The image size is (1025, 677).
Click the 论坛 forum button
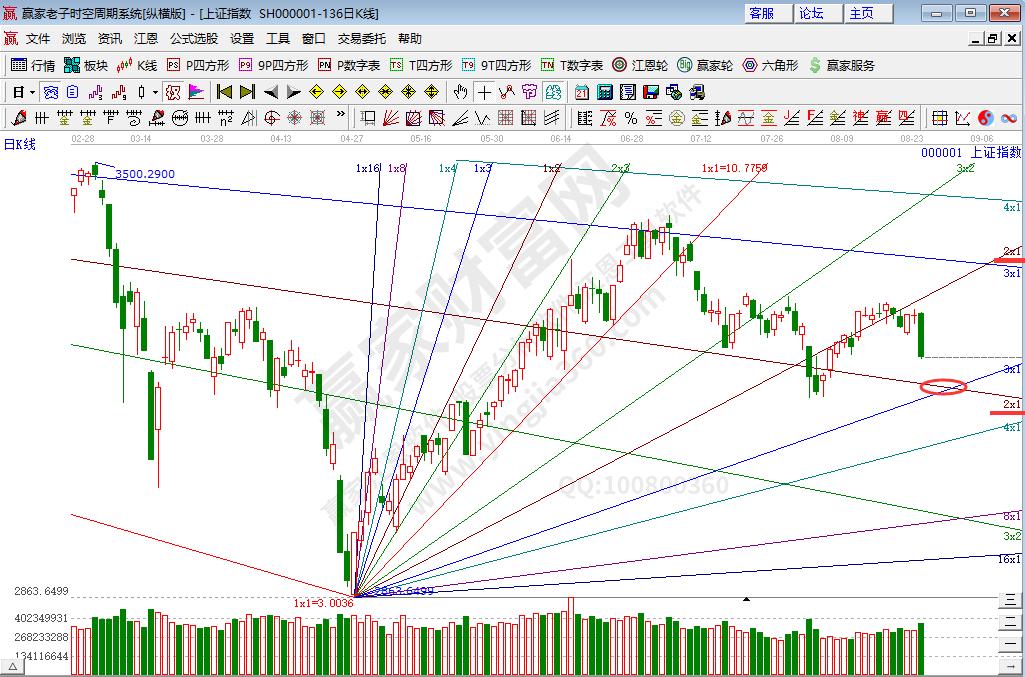[x=811, y=13]
